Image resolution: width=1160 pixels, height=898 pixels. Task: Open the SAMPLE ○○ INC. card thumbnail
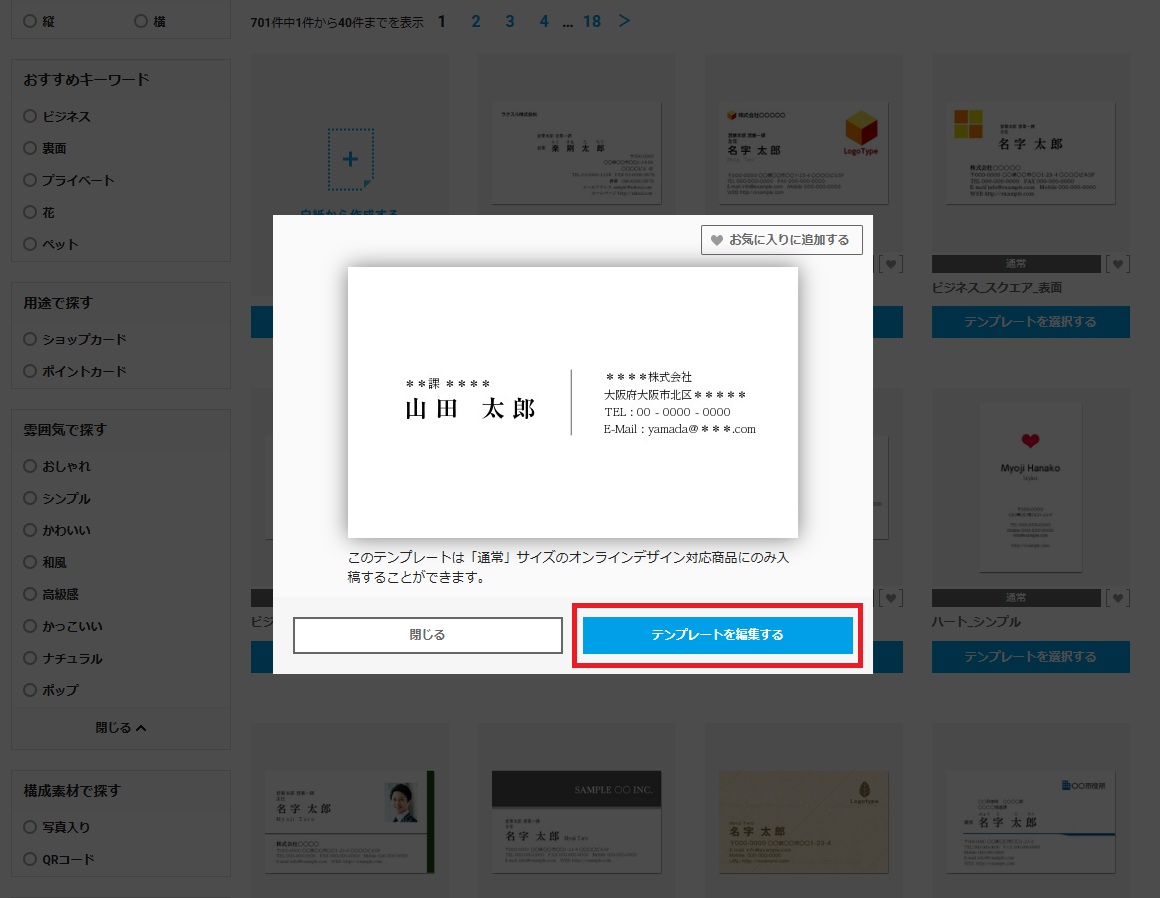576,822
